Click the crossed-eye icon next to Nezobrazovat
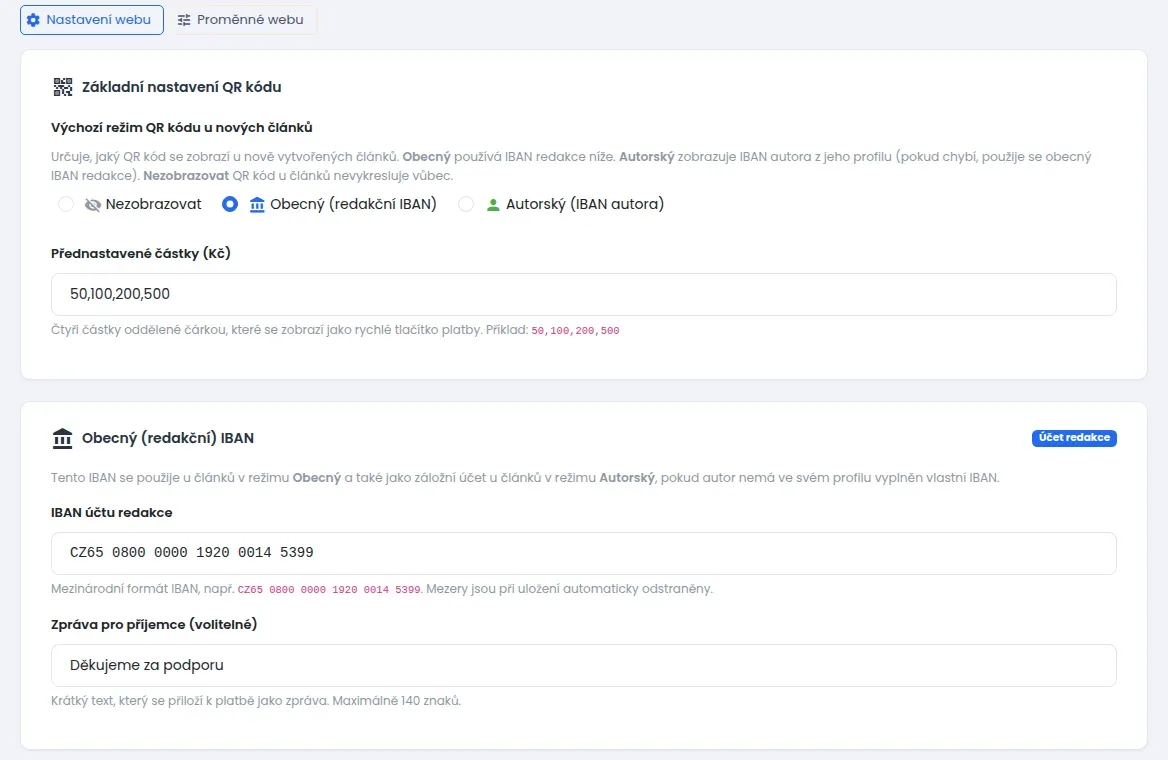1168x760 pixels. 92,205
